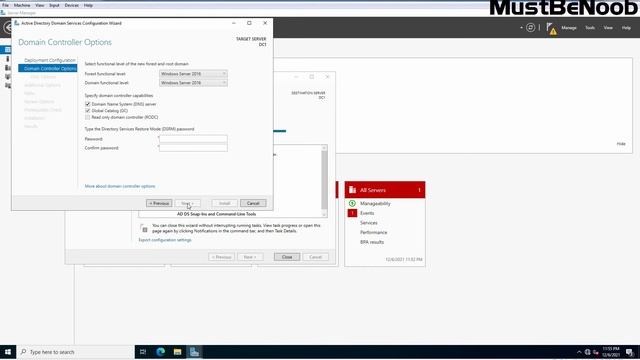This screenshot has width=640, height=360.
Task: Click the wizard title bar icon
Action: [17, 23]
